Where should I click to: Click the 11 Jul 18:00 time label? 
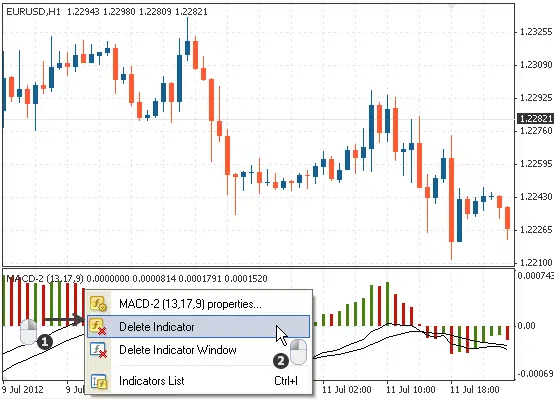(474, 390)
